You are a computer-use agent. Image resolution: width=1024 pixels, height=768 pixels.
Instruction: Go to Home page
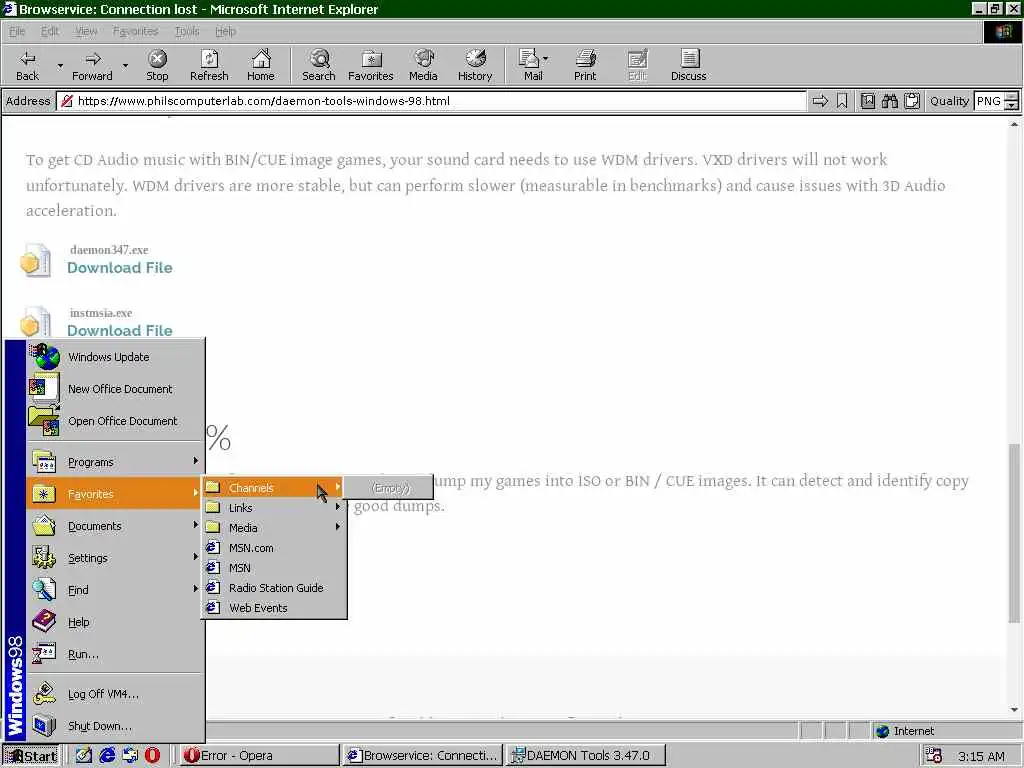click(261, 65)
